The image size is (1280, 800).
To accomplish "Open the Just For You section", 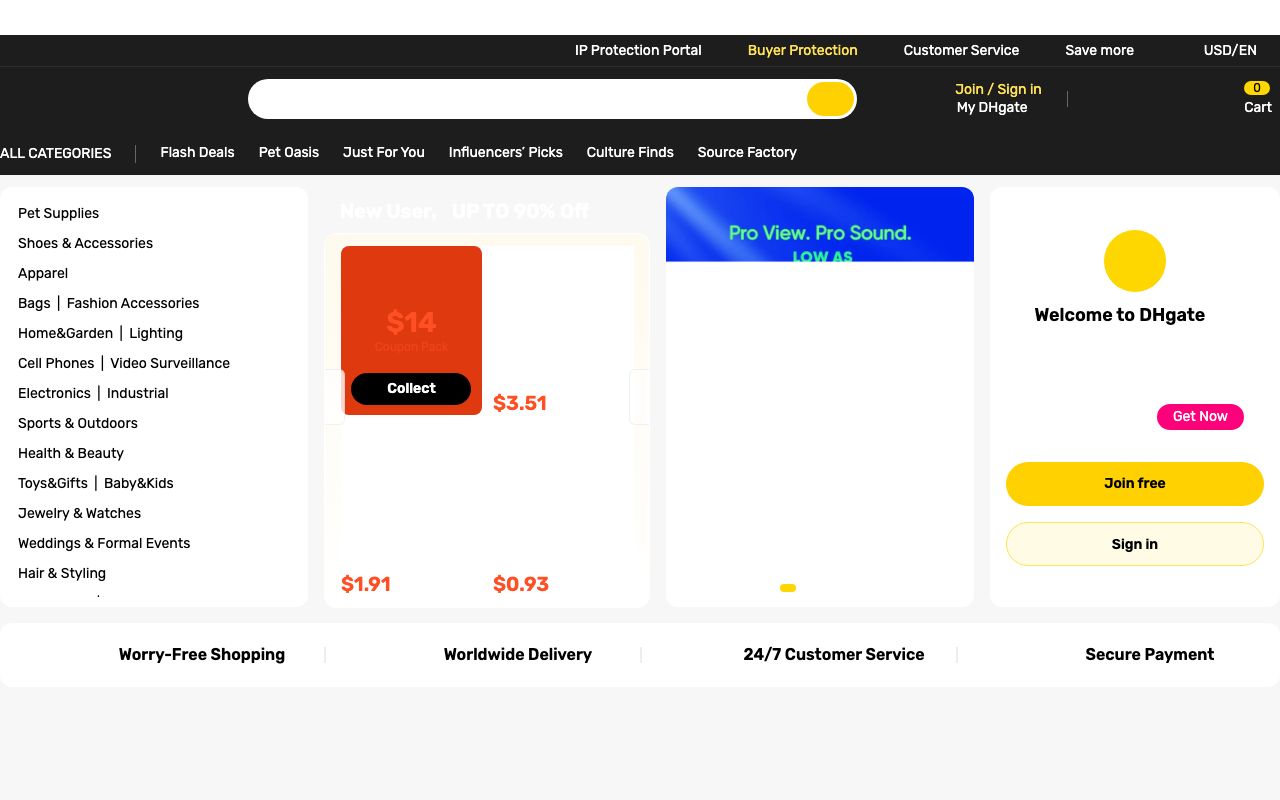I will [x=384, y=152].
